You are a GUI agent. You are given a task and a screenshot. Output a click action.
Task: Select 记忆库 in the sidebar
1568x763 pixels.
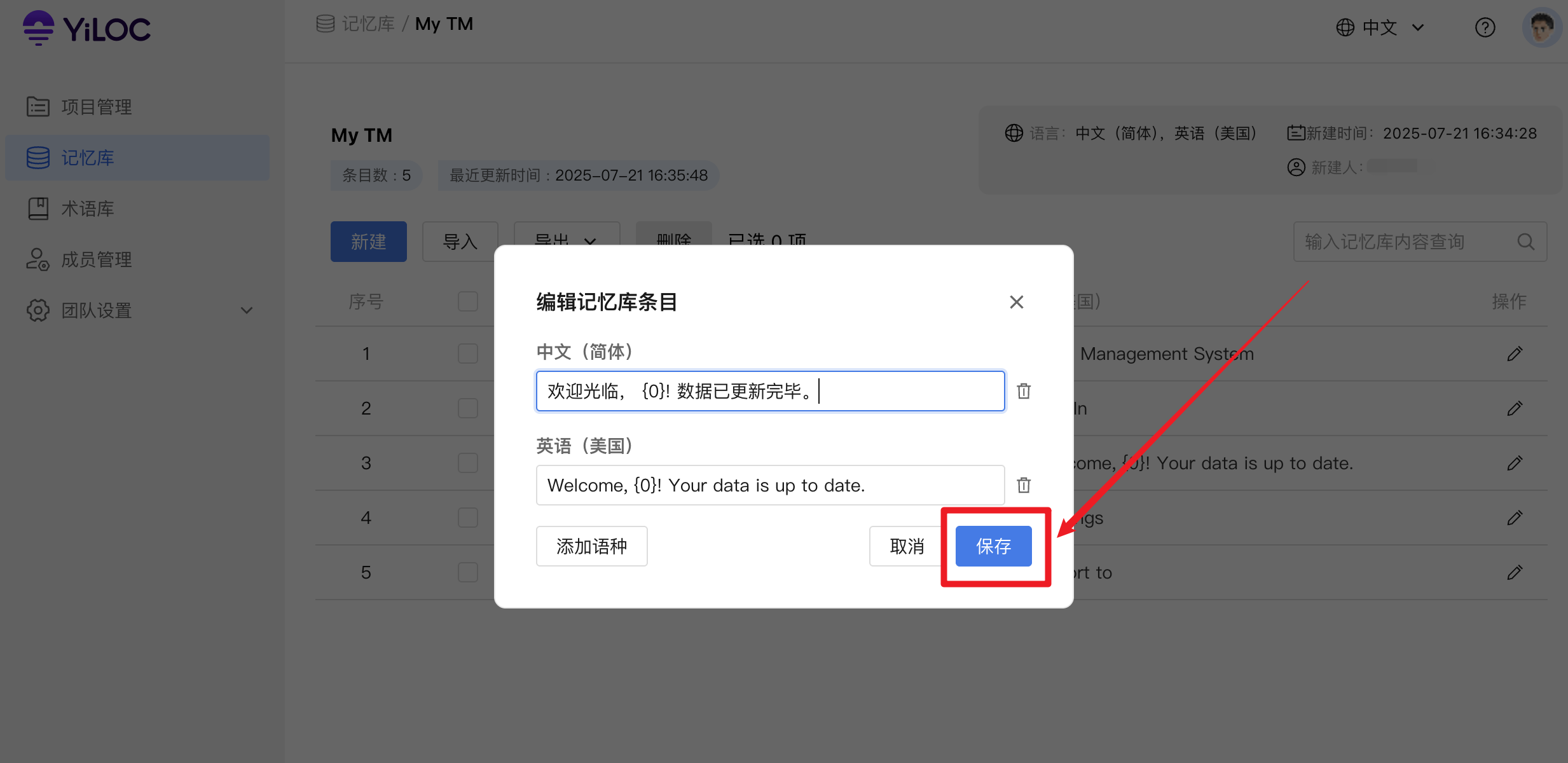pos(137,158)
